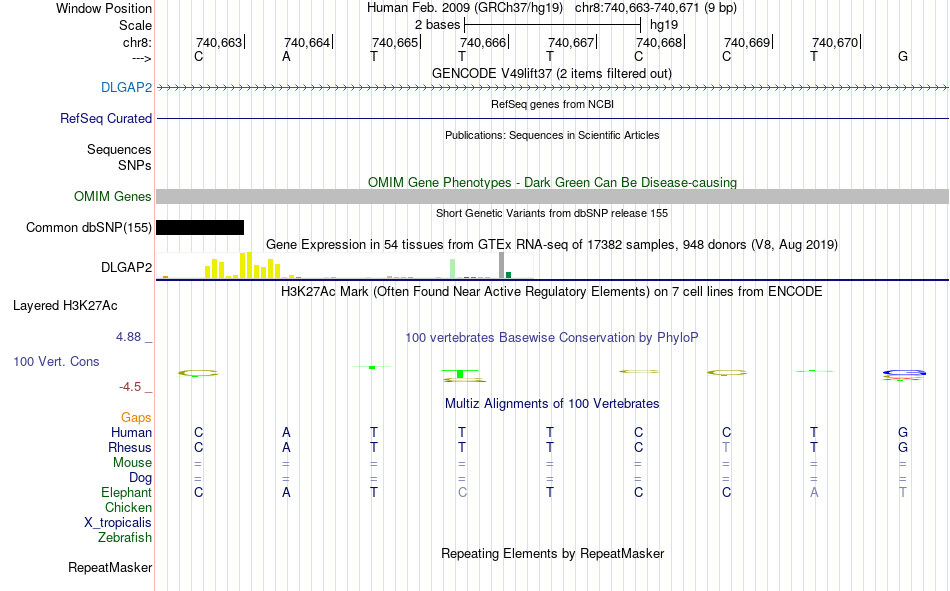Click the Gaps label in Multiz alignment
950x591 pixels.
[136, 417]
